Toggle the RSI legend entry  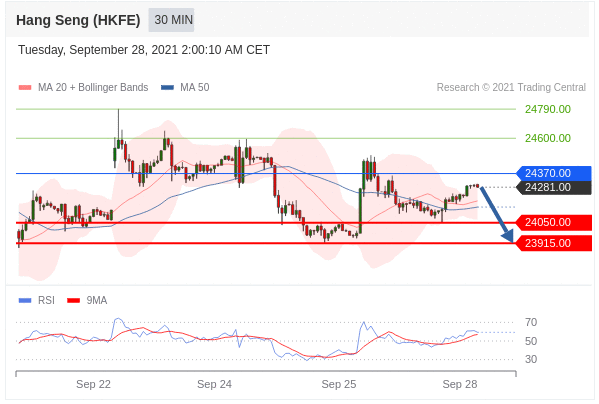(x=36, y=301)
